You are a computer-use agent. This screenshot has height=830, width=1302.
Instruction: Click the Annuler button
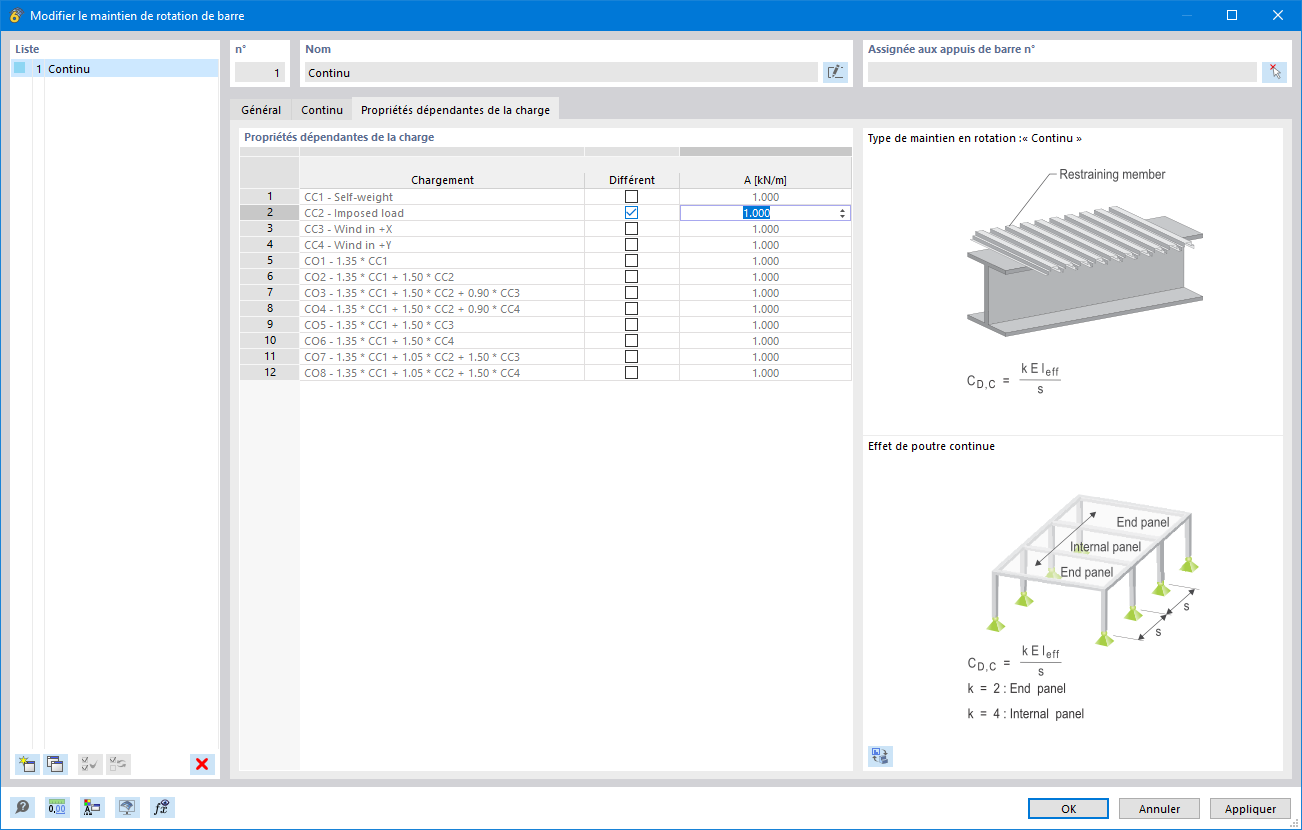click(x=1160, y=808)
